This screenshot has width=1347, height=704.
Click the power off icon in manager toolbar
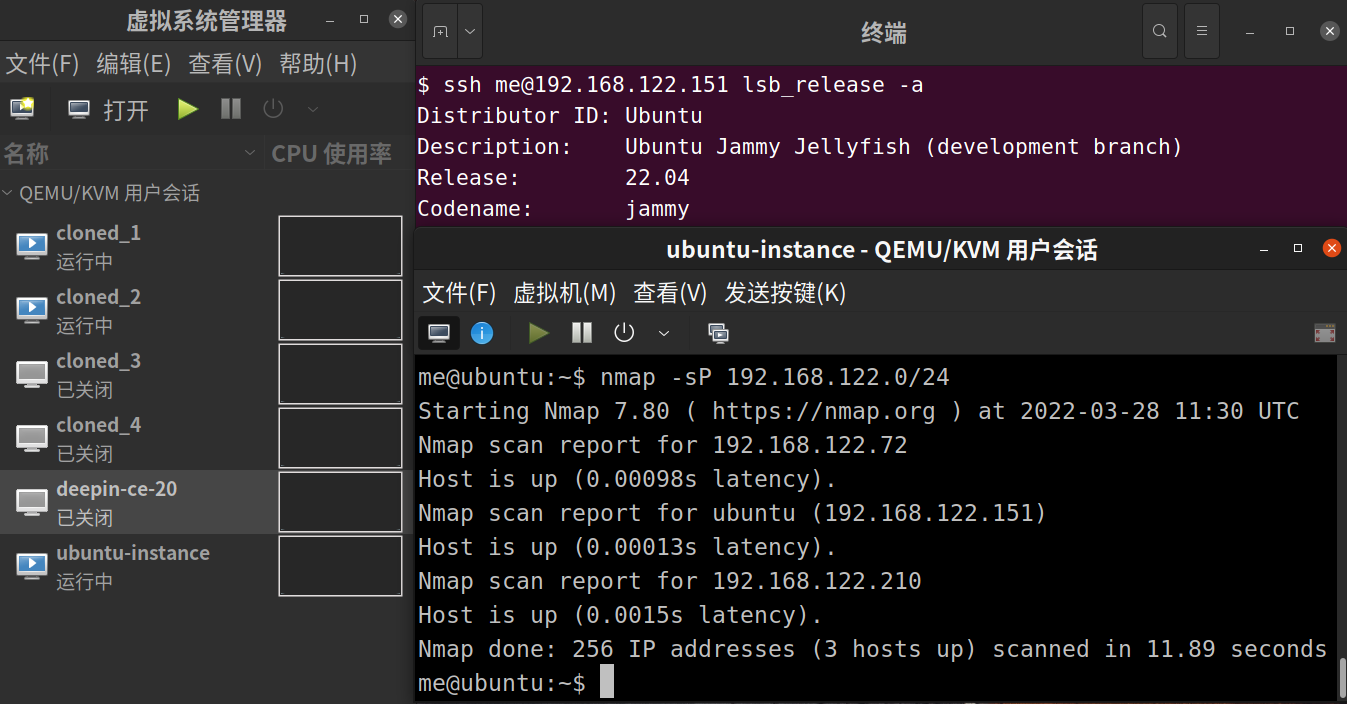point(272,109)
